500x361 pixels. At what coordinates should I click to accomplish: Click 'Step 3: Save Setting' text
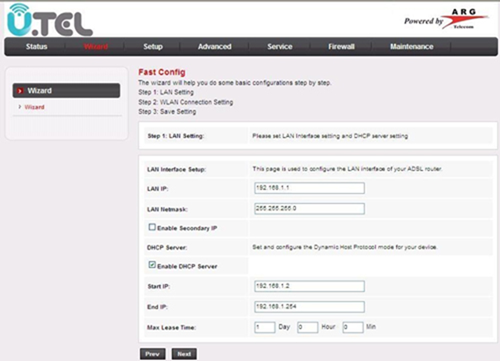167,112
